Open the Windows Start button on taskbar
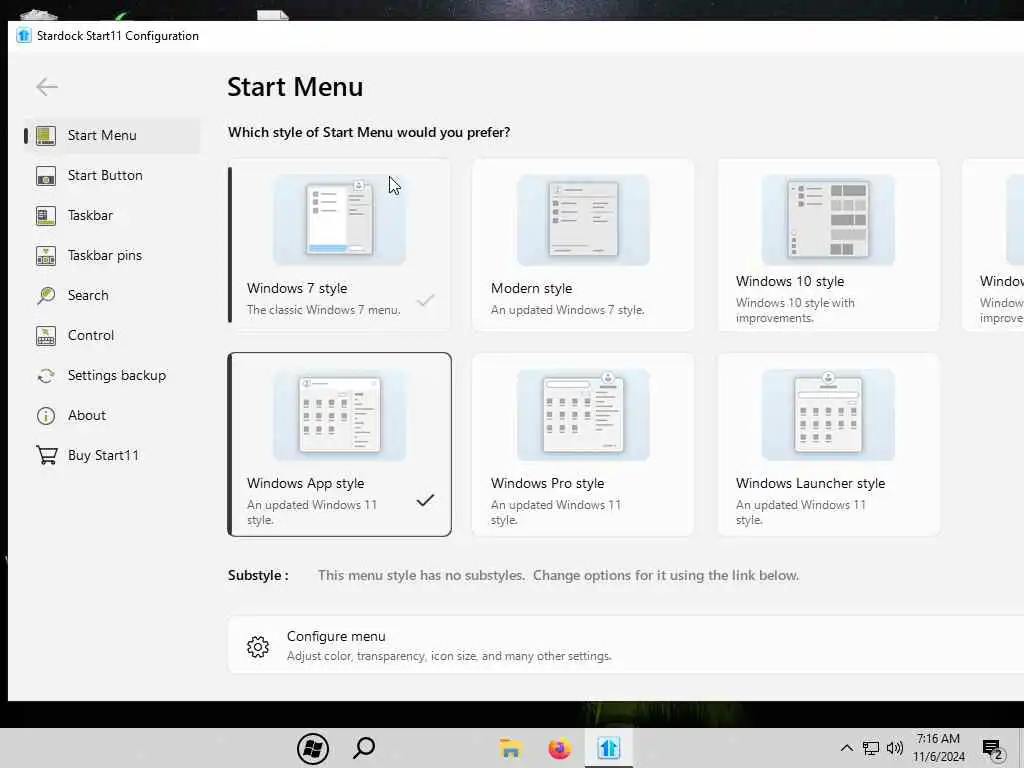The width and height of the screenshot is (1024, 768). click(313, 748)
